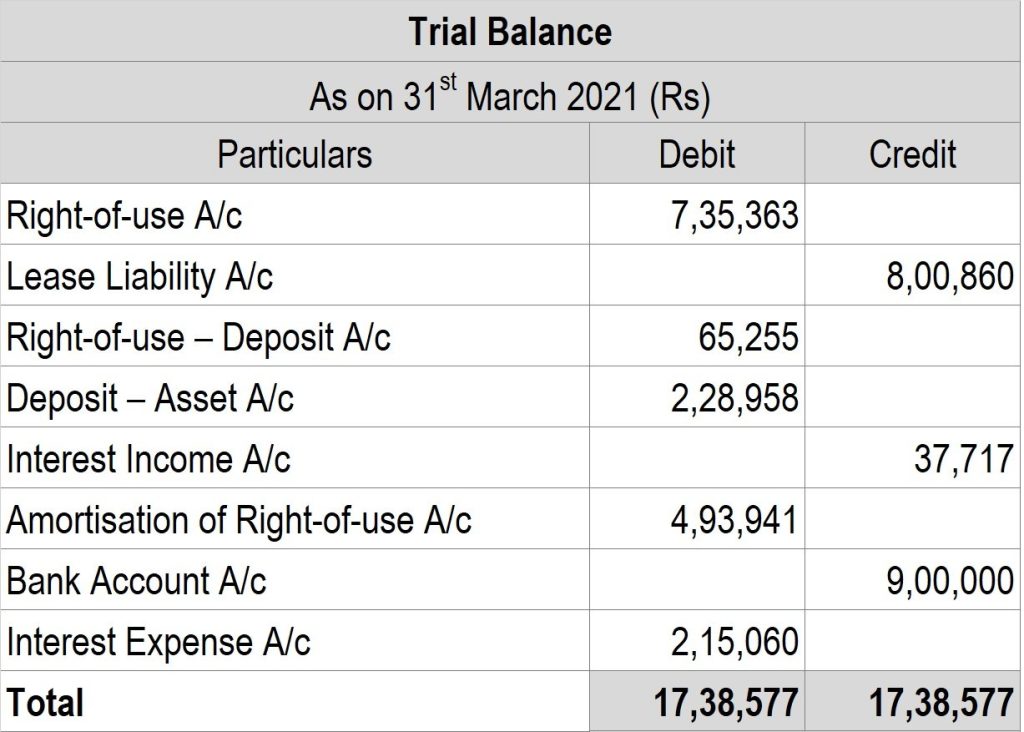Select the Amortisation of Right-of-use A/c label
Image resolution: width=1024 pixels, height=732 pixels.
[x=239, y=521]
